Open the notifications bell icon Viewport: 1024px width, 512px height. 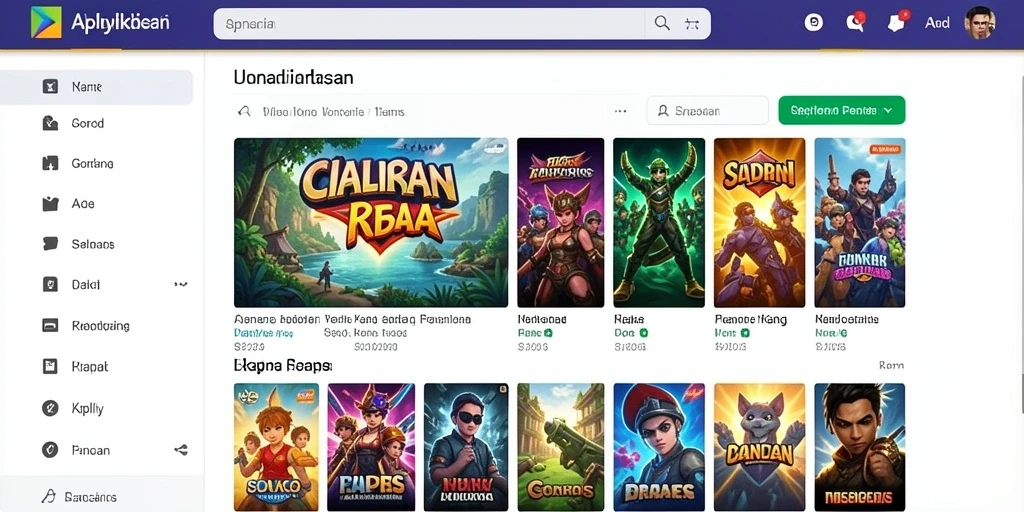pos(897,22)
